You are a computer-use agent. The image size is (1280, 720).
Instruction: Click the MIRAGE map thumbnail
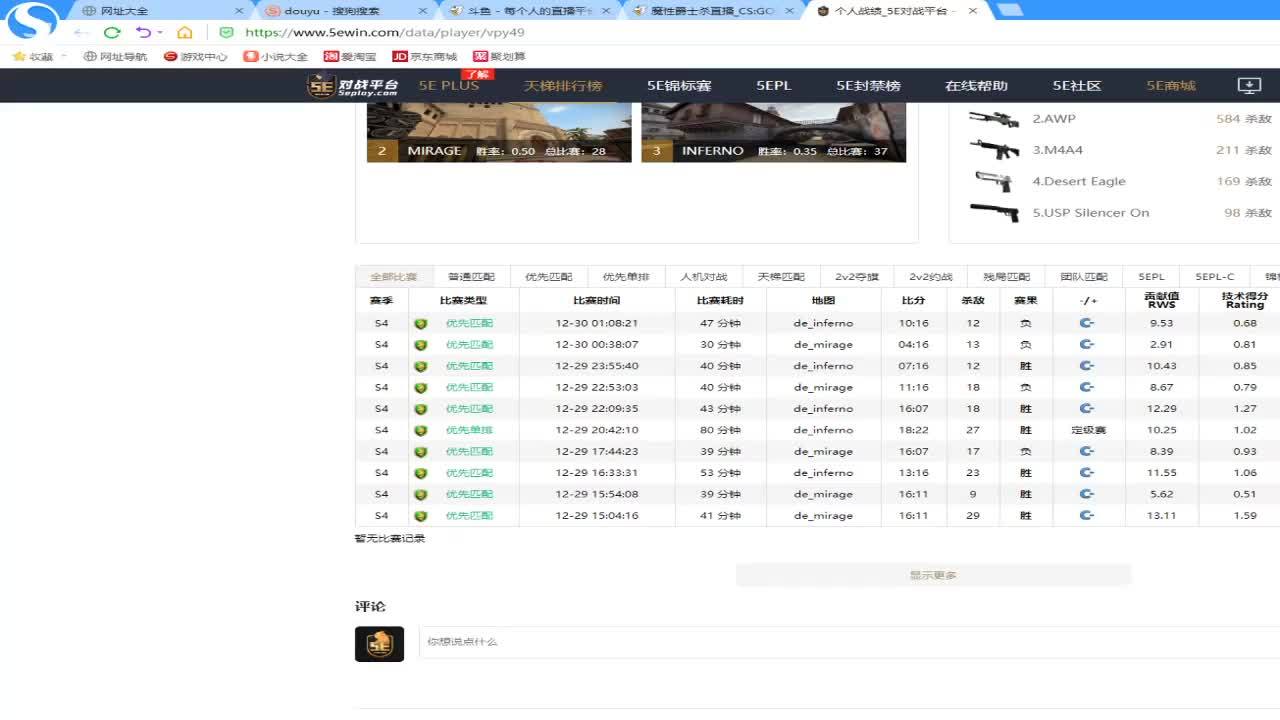pos(499,131)
